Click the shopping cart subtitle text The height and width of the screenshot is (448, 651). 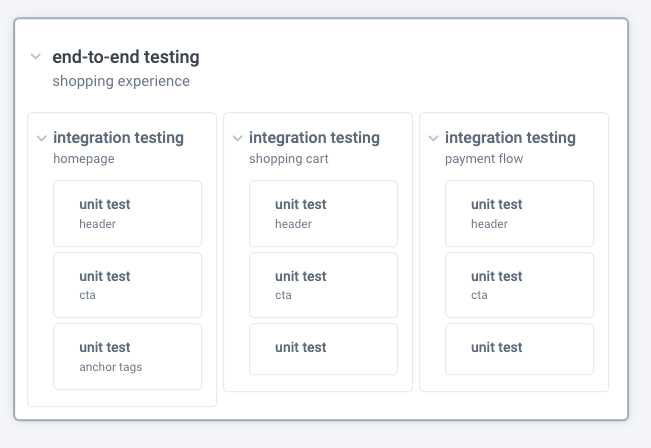(289, 159)
